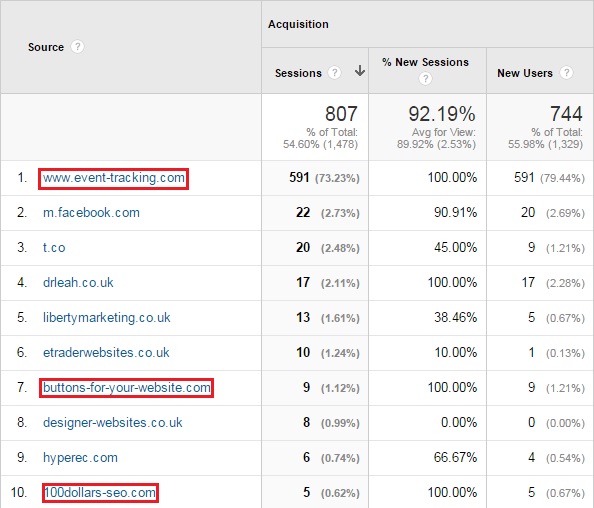This screenshot has height=508, width=594.
Task: Open the etraderwebsites.co.uk source link
Action: coord(106,352)
